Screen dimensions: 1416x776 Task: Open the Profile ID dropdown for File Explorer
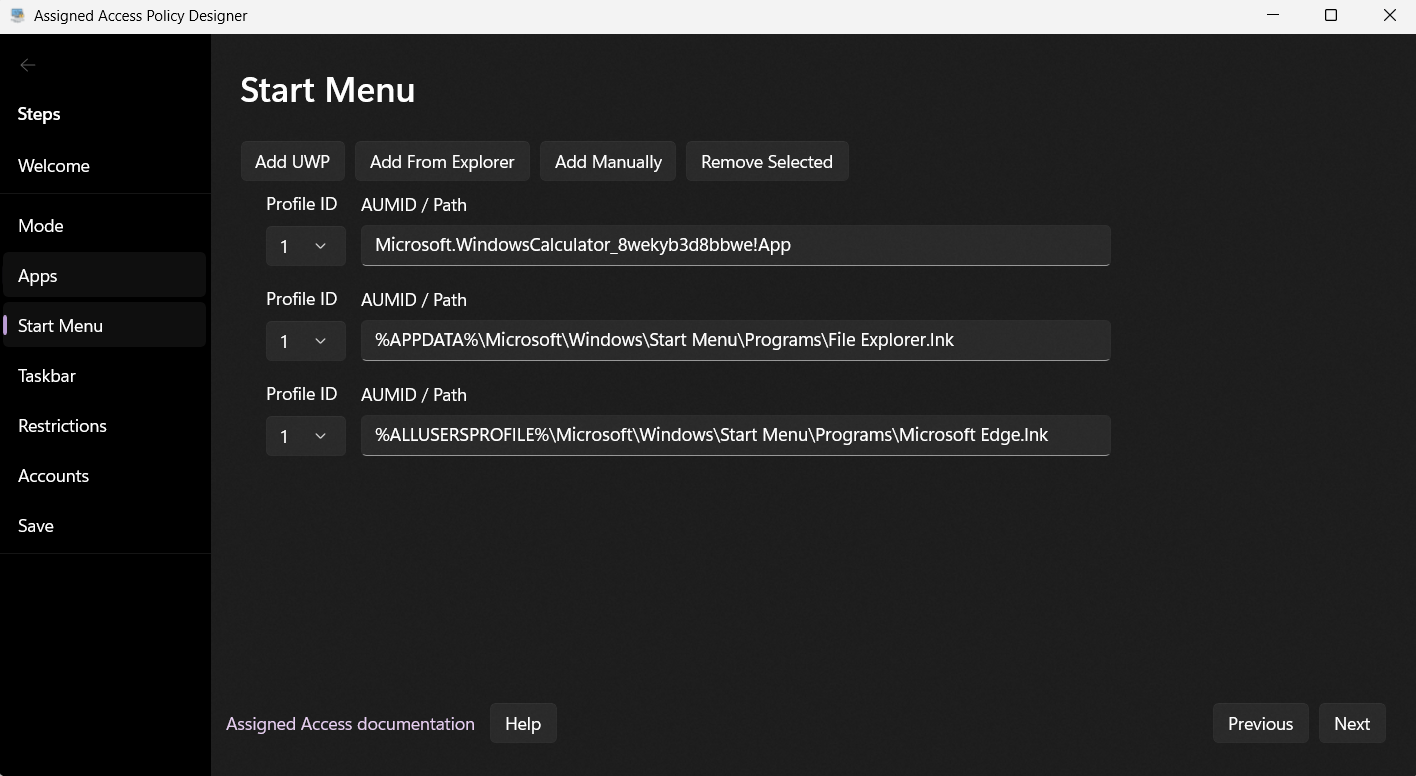pos(305,340)
